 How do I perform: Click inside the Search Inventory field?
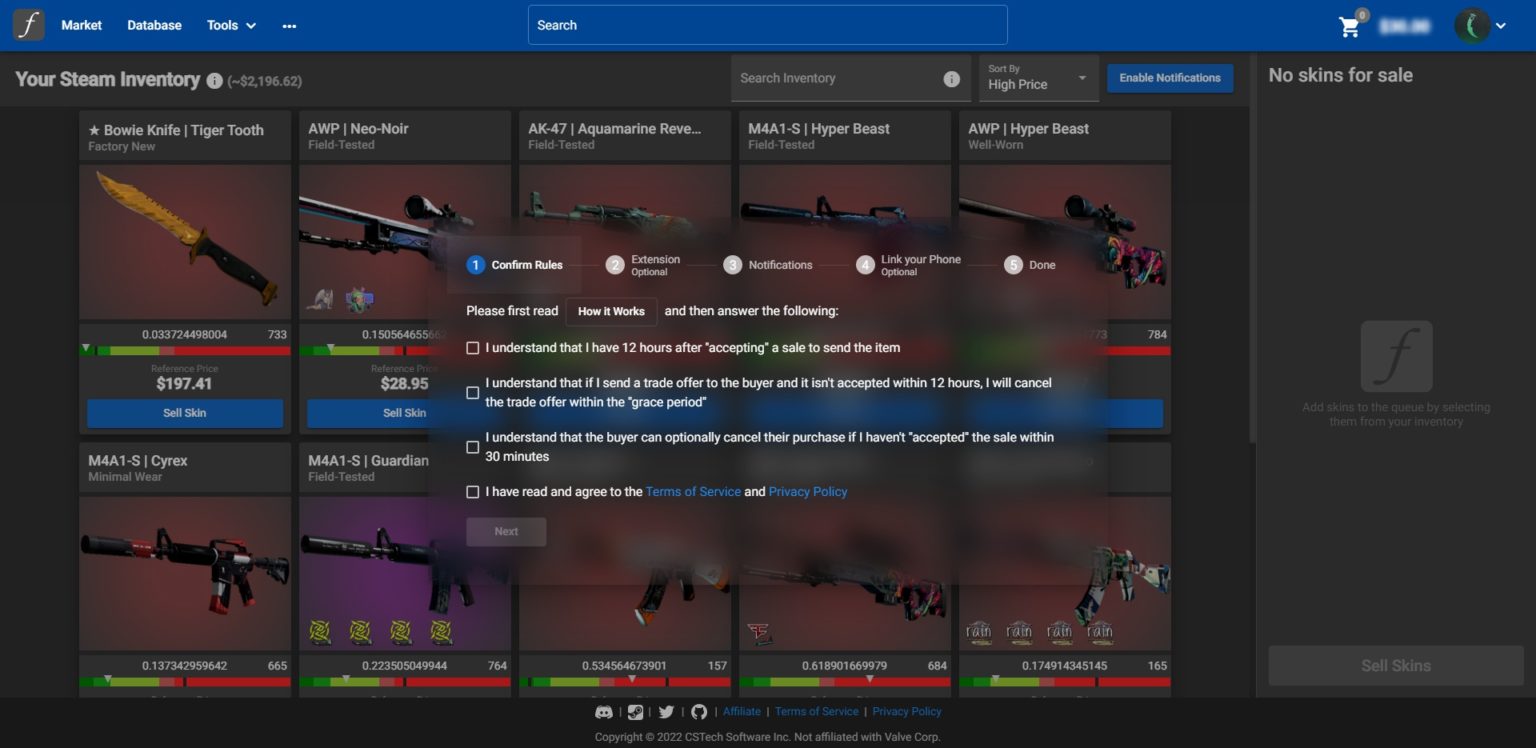pos(830,77)
